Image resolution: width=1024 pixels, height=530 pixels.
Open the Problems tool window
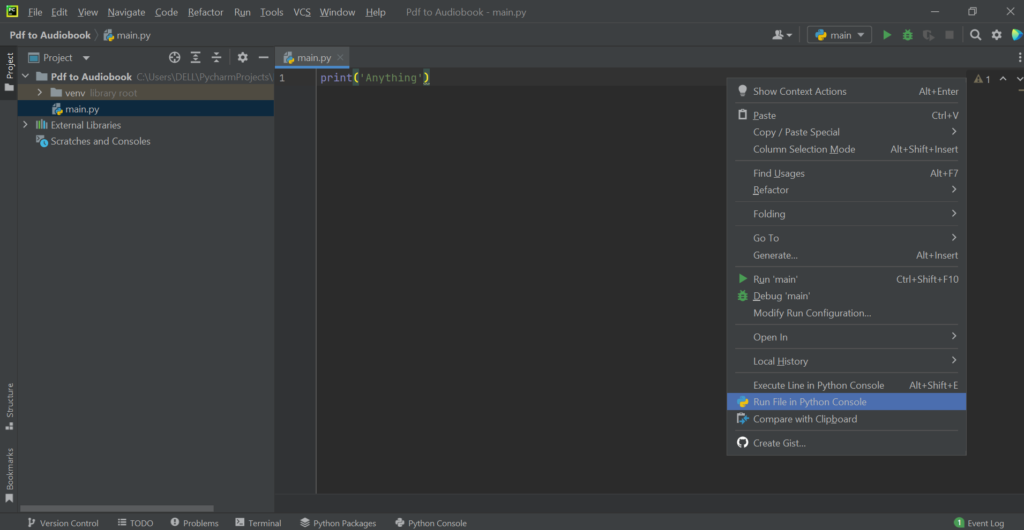[x=194, y=523]
